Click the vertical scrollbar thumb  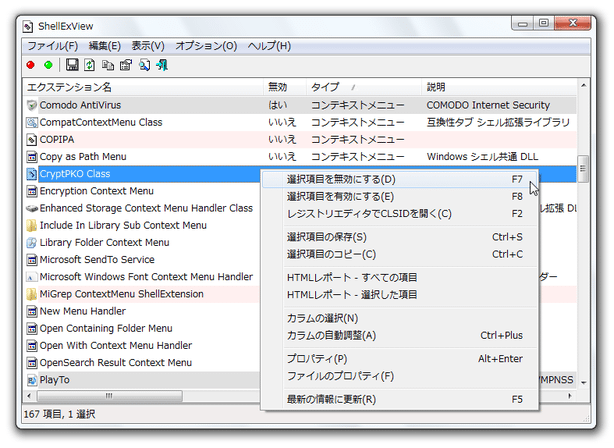coord(583,169)
